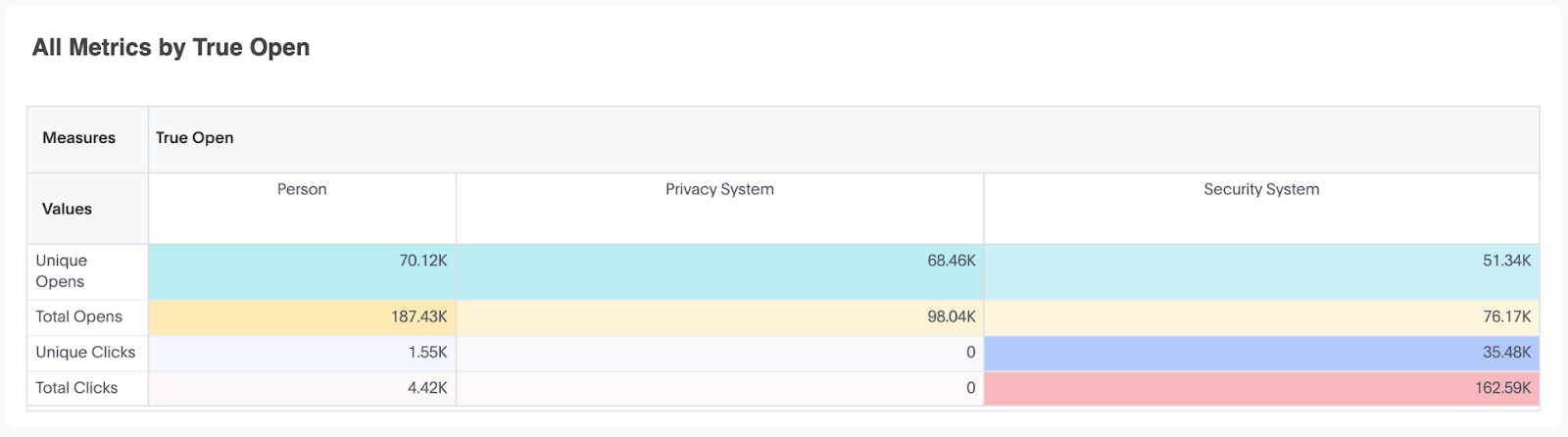The width and height of the screenshot is (1568, 437).
Task: Select the True Open header cell
Action: click(844, 139)
